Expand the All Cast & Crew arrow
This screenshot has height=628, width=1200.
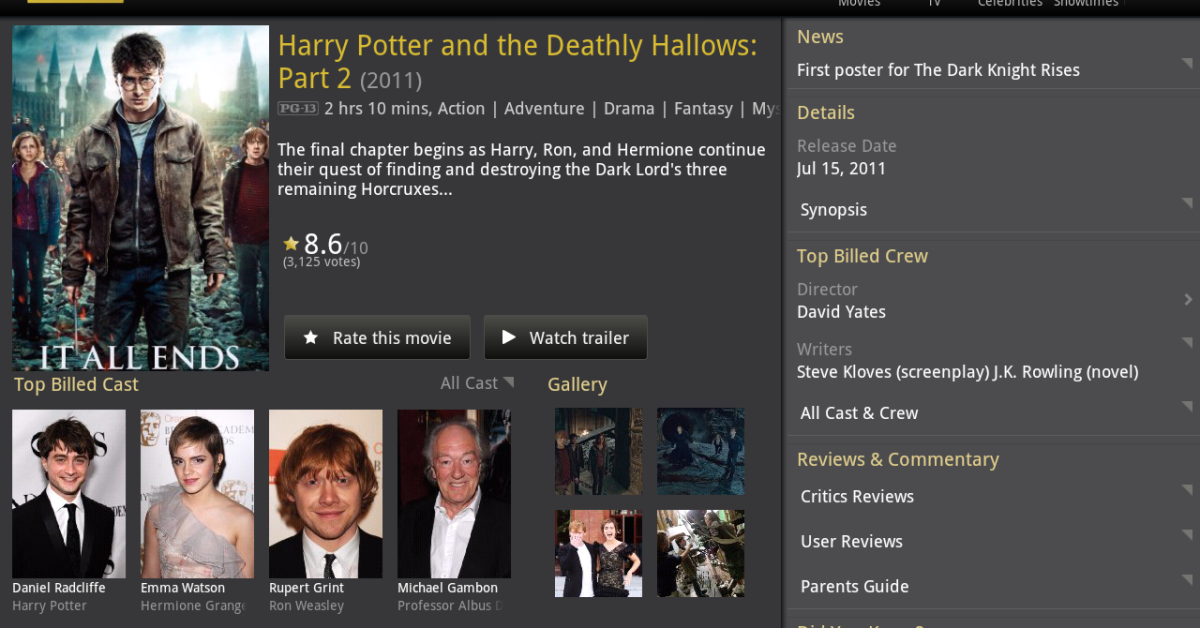1187,407
